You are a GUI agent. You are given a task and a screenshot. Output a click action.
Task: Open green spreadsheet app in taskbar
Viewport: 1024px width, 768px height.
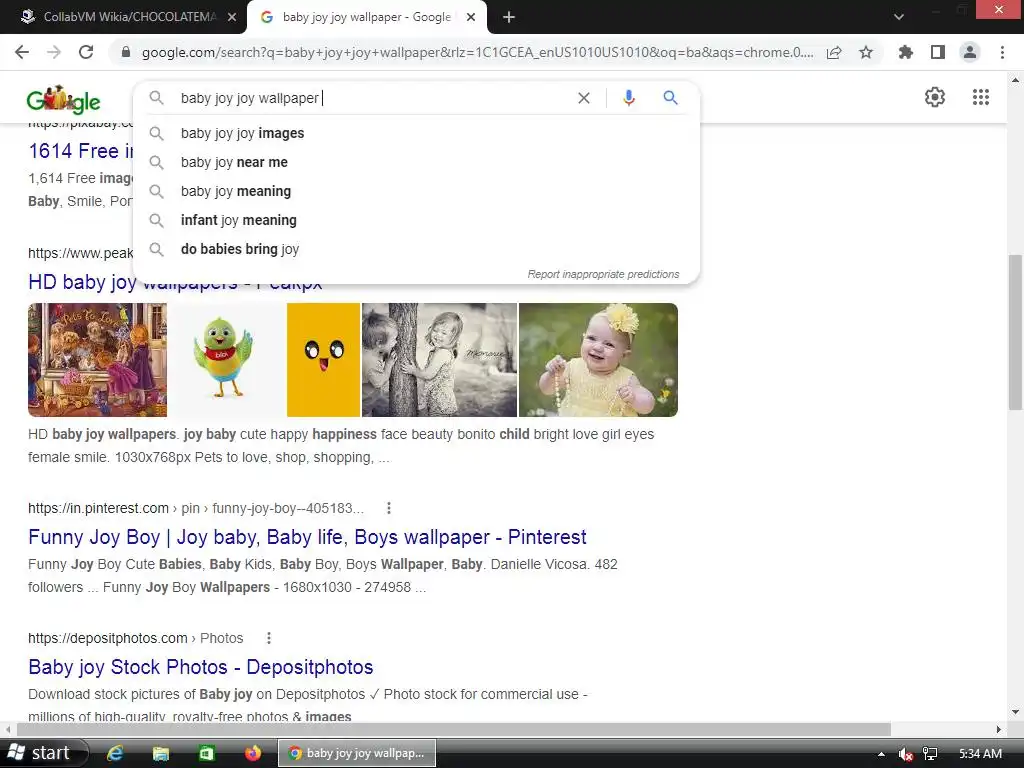pyautogui.click(x=206, y=753)
